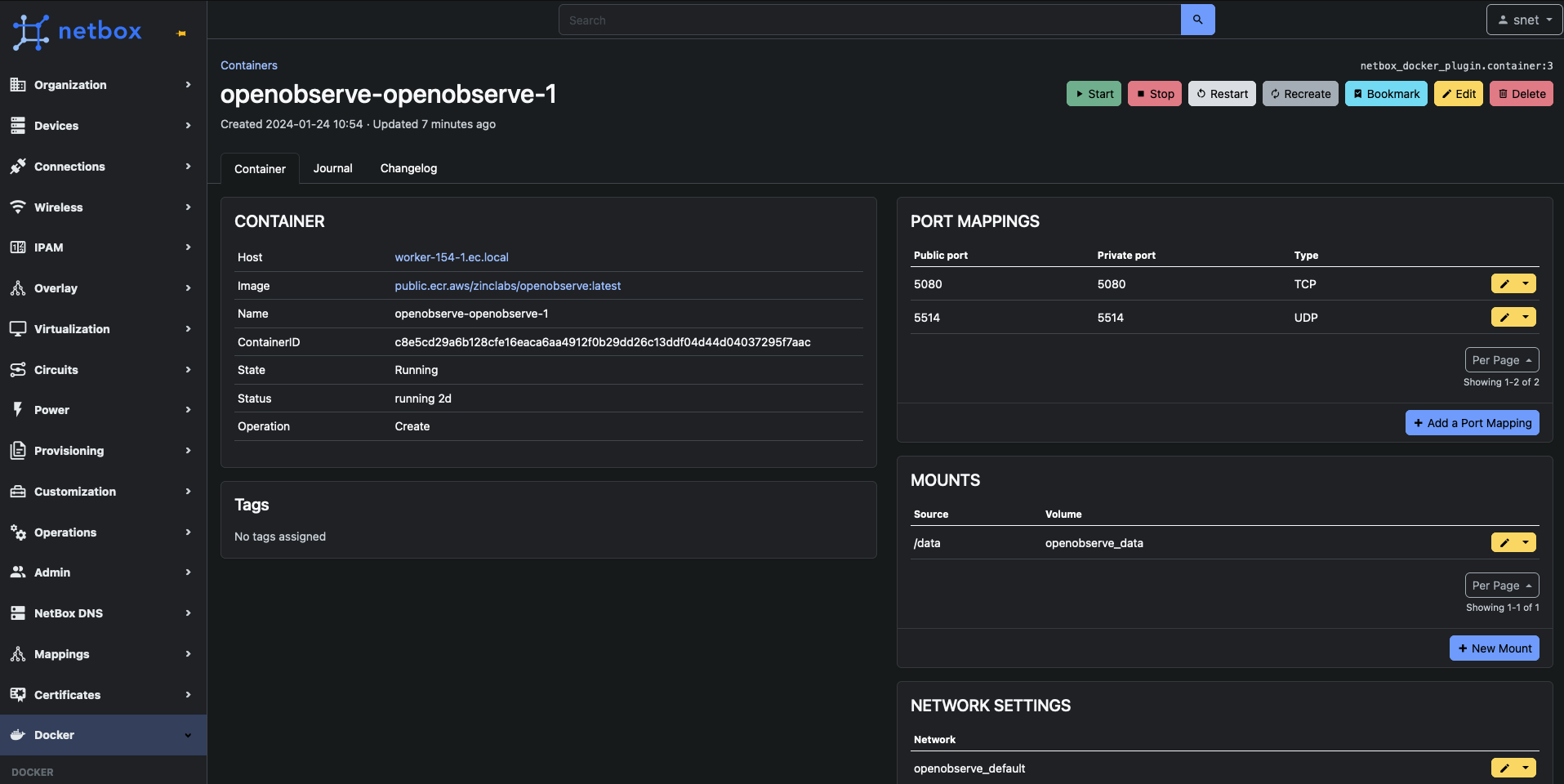Select the Container tab
1564x784 pixels.
(260, 169)
